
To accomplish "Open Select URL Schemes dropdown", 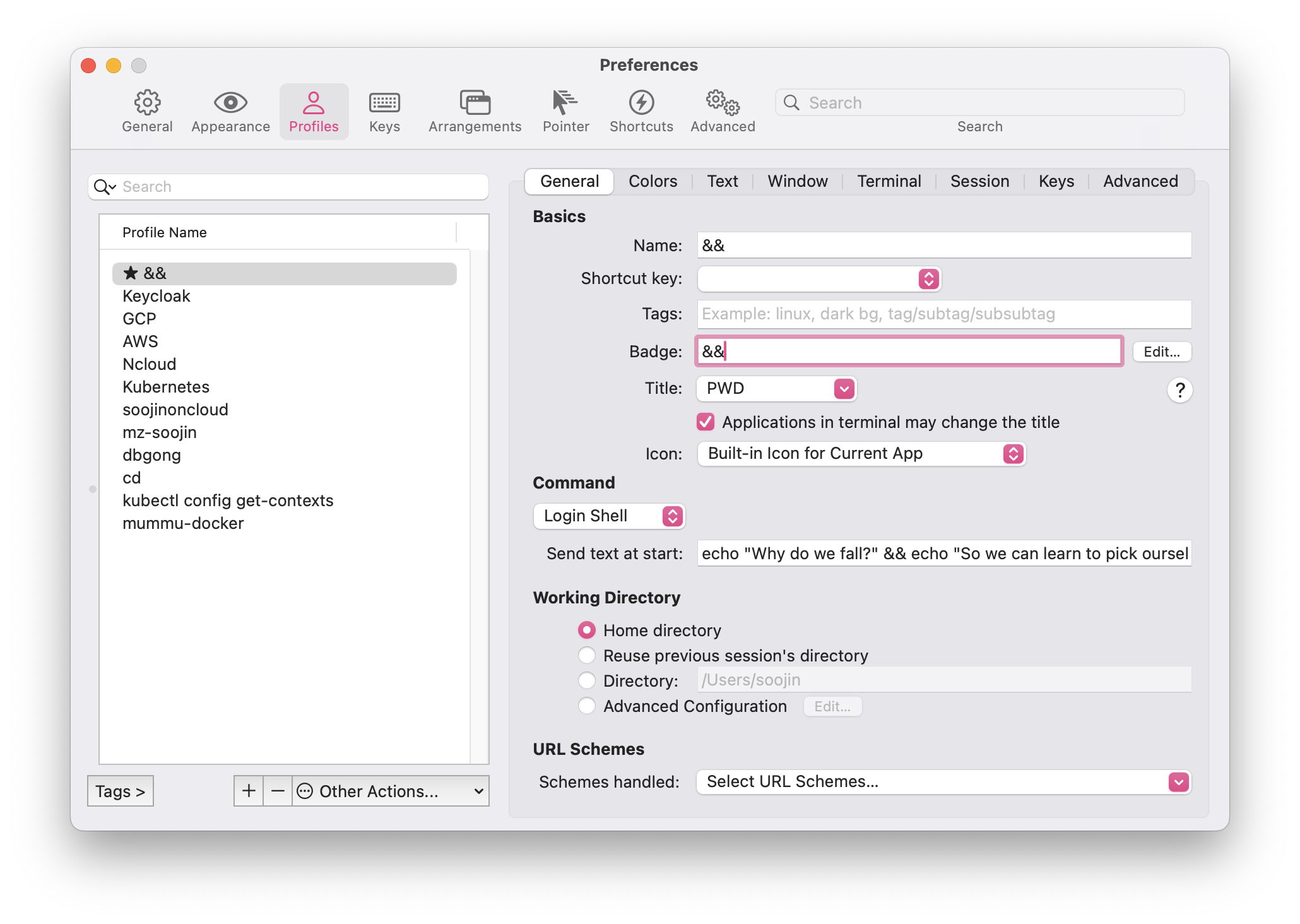I will pos(943,781).
